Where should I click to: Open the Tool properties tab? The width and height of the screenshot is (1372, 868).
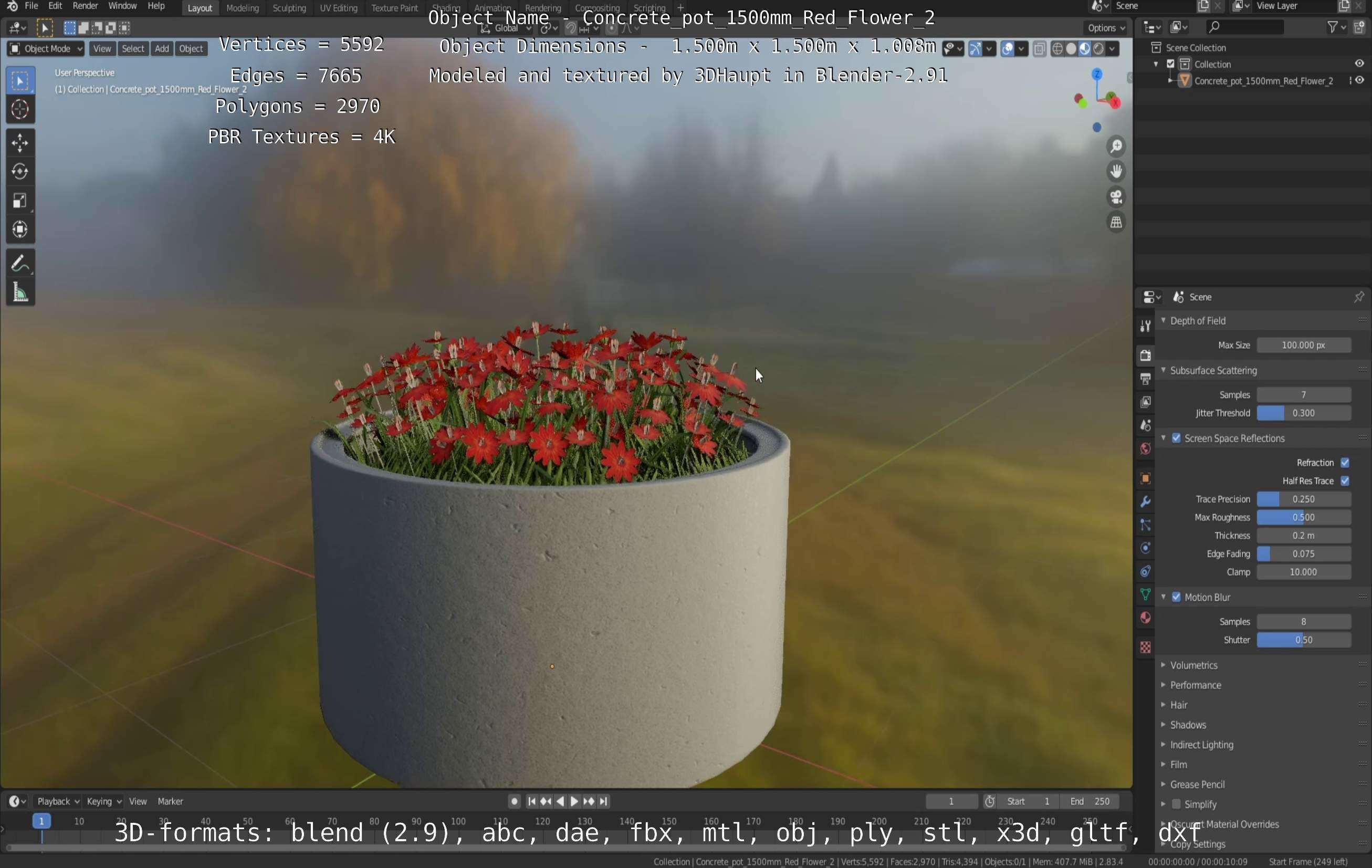[1145, 326]
